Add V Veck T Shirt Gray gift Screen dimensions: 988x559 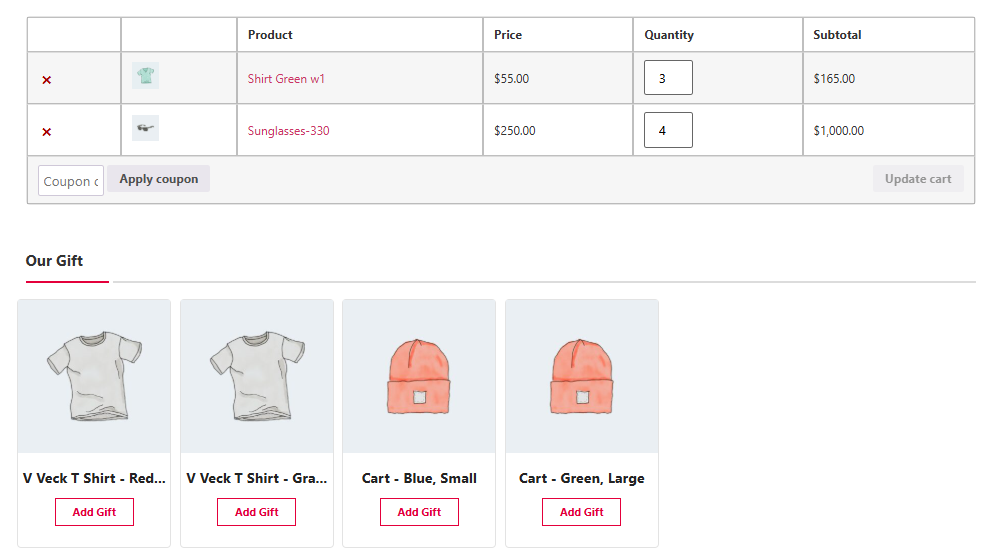pos(256,512)
